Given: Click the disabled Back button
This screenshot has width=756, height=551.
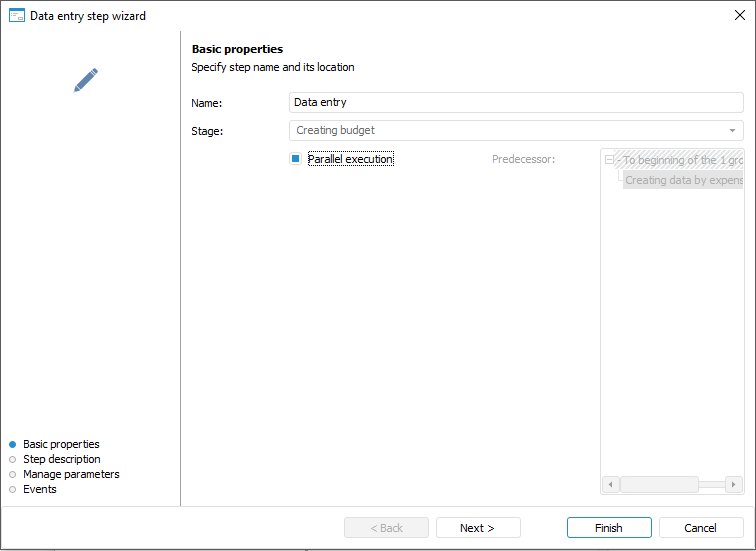Looking at the screenshot, I should tap(386, 528).
